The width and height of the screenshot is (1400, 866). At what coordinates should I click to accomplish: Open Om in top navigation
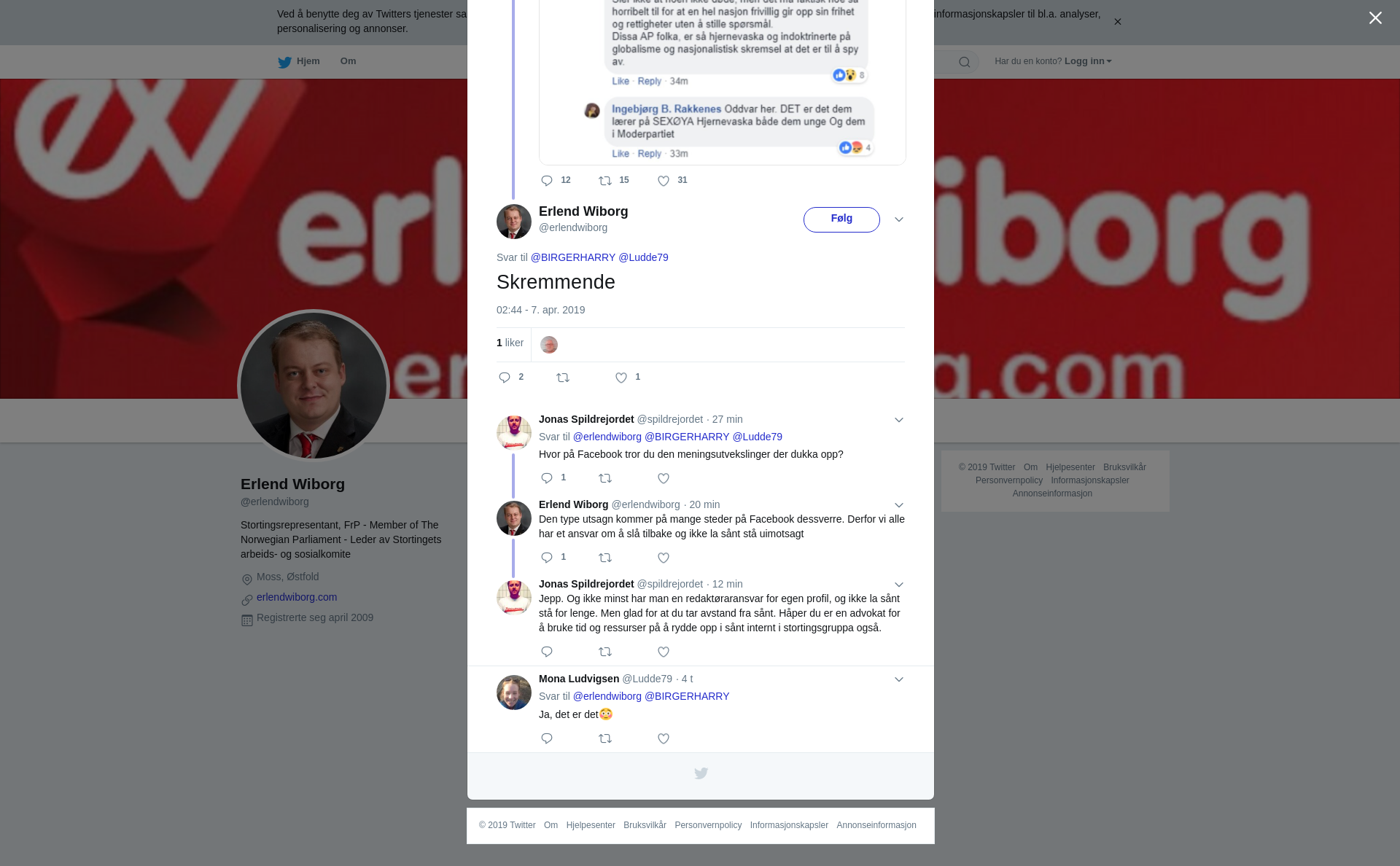click(x=348, y=61)
